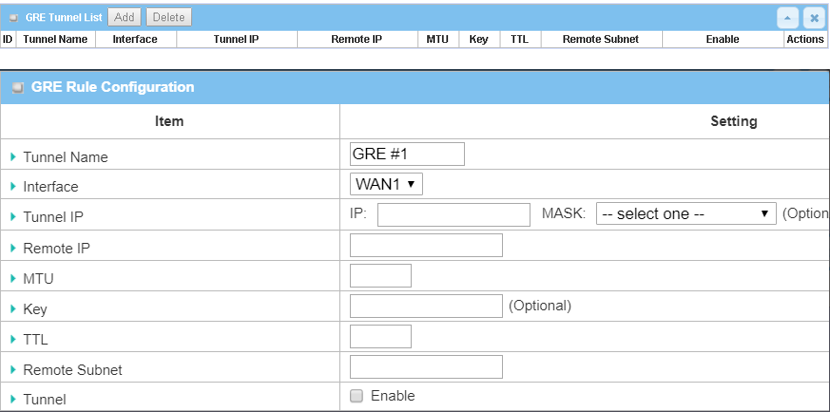
Task: Click the optional Key input field
Action: pyautogui.click(x=426, y=306)
